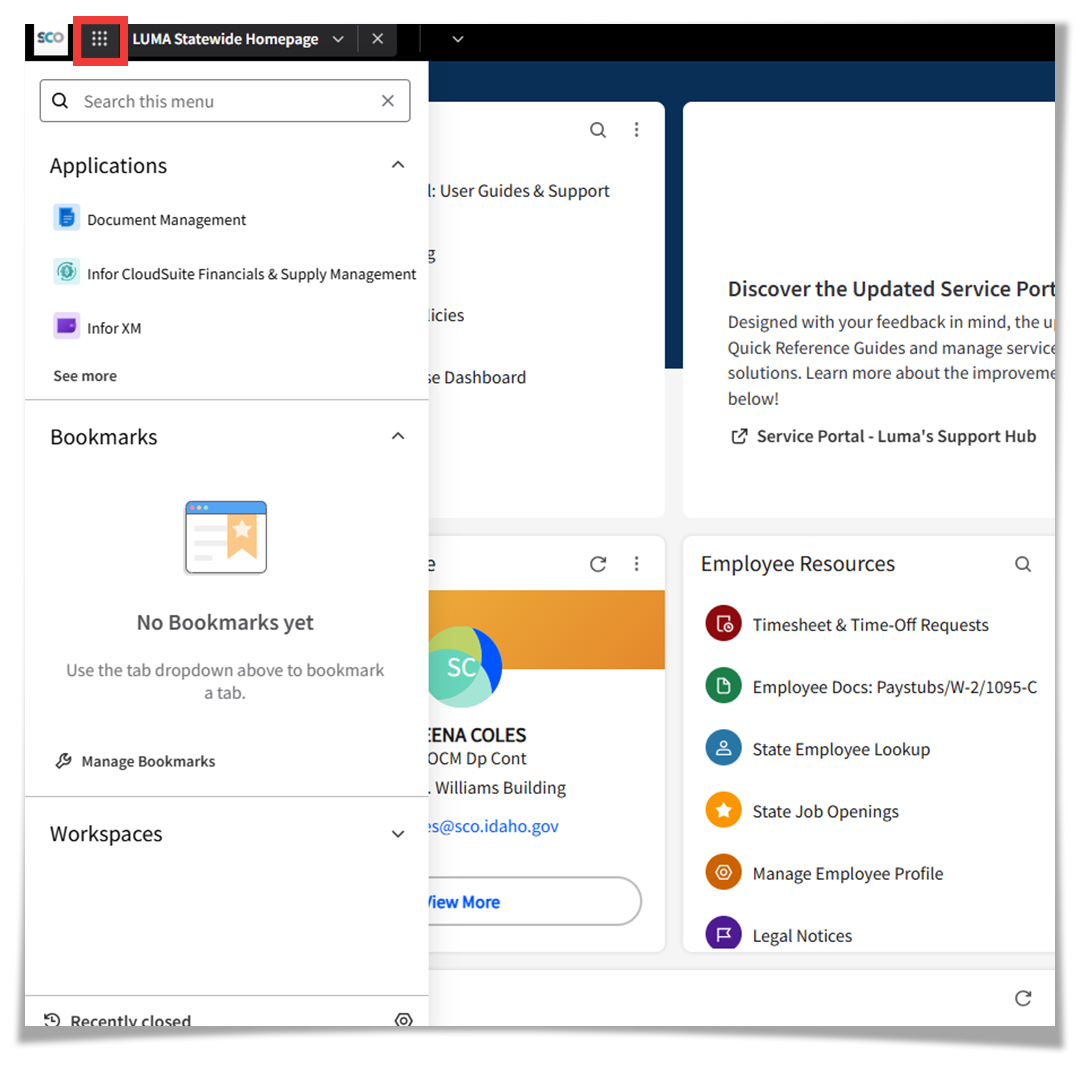Viewport: 1080px width, 1080px height.
Task: Open State Employee Lookup
Action: [x=841, y=749]
